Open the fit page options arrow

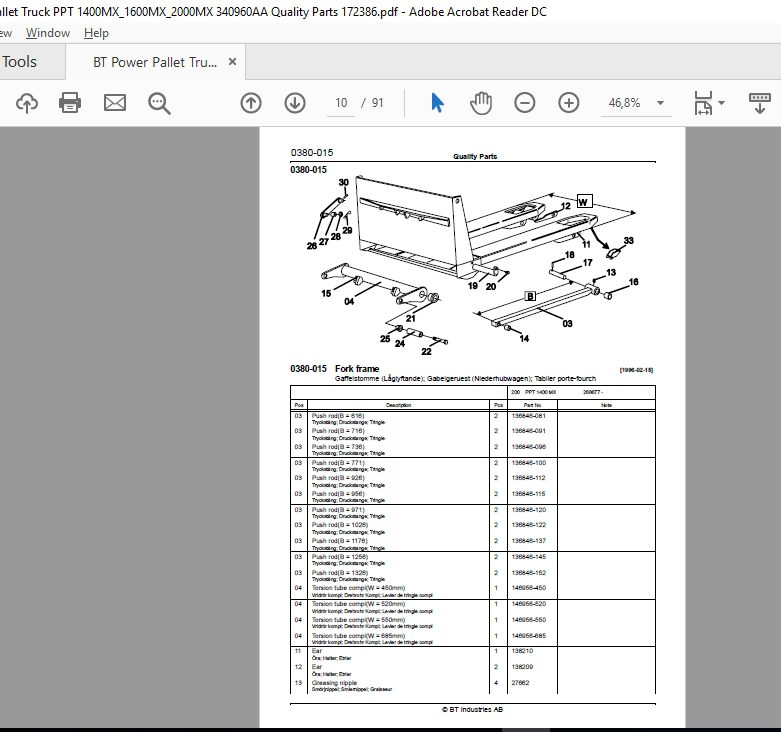pyautogui.click(x=721, y=103)
